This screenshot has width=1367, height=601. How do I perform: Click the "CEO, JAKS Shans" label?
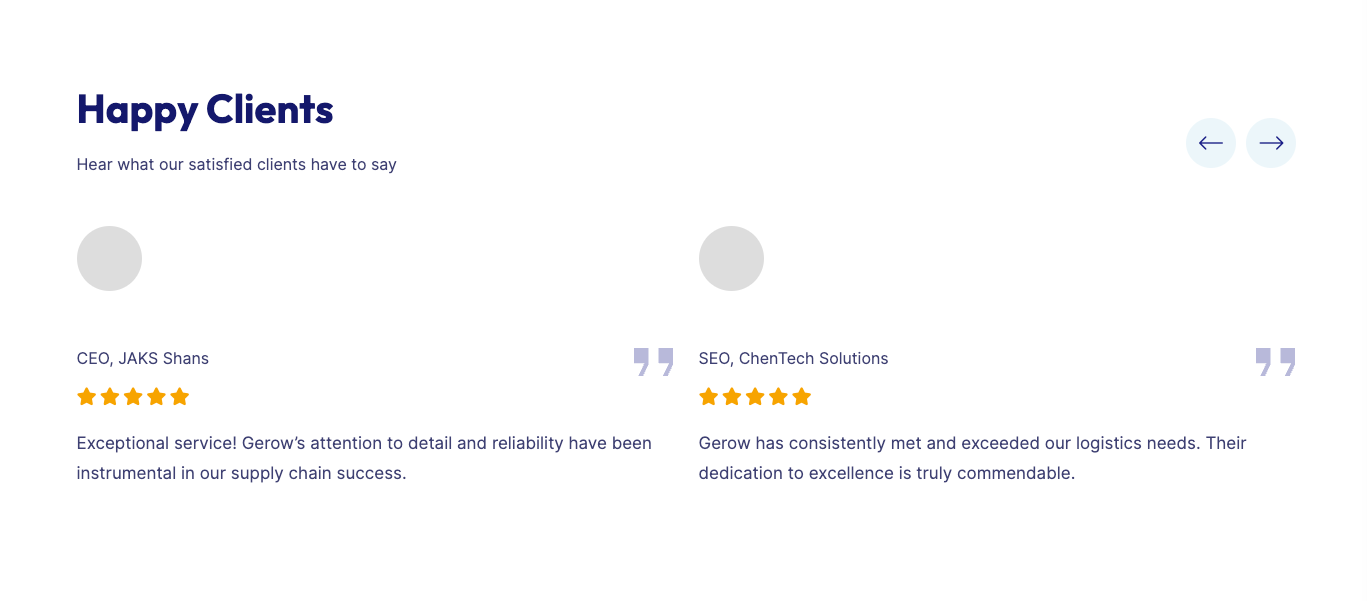tap(143, 358)
